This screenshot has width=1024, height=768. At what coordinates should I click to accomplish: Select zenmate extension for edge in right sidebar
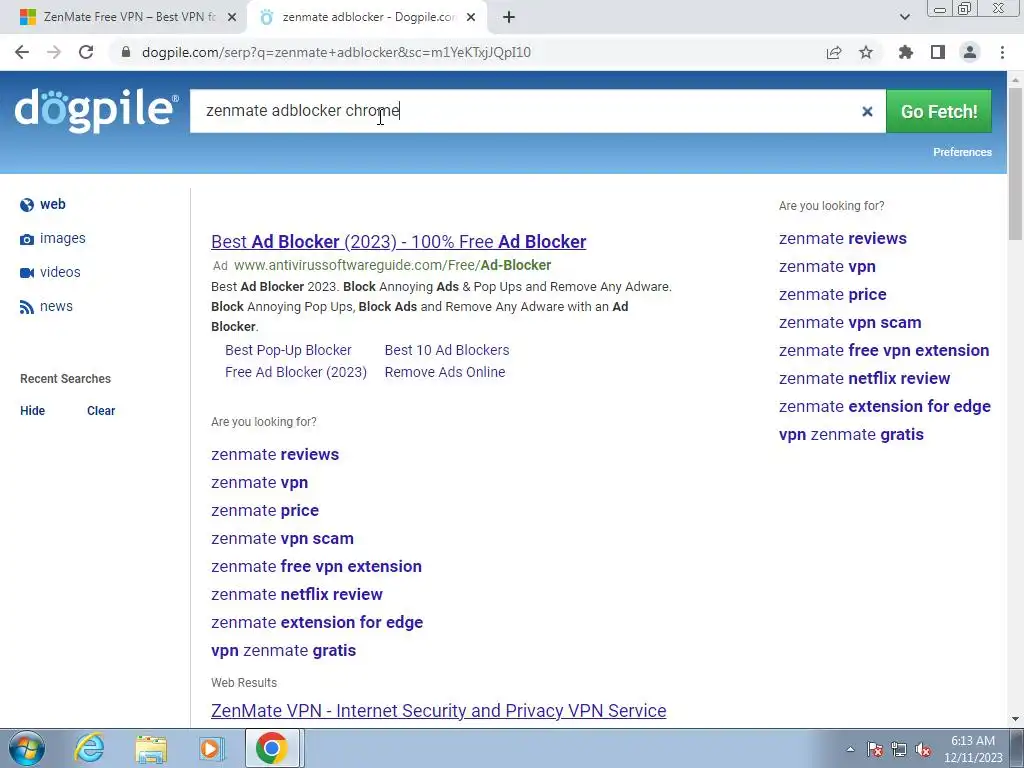tap(885, 407)
